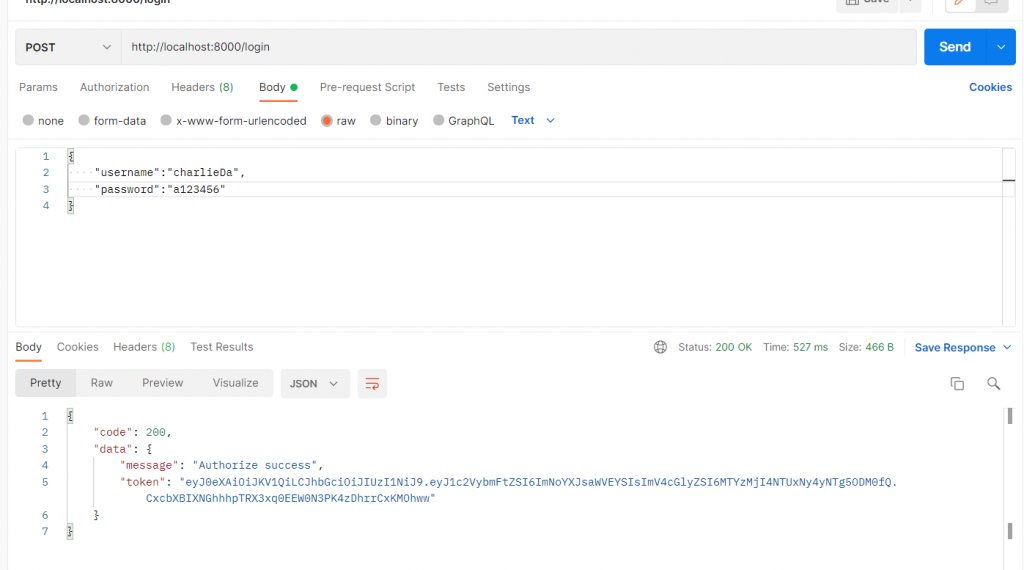Open the POST method dropdown

click(68, 47)
